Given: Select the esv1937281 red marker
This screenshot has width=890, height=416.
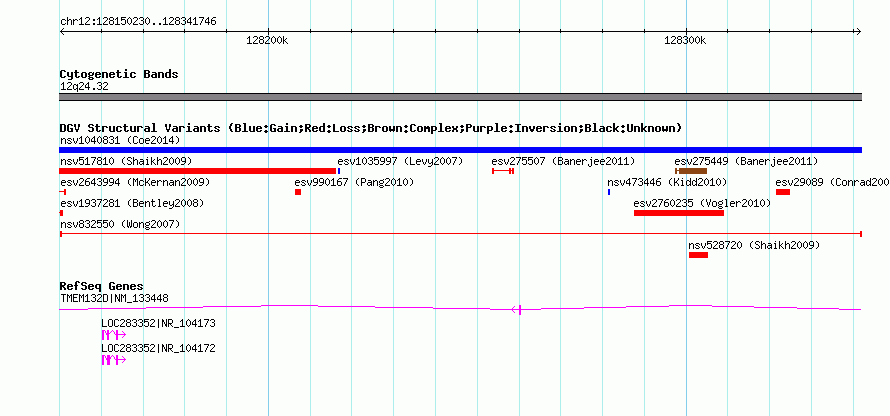Looking at the screenshot, I should click(x=61, y=213).
